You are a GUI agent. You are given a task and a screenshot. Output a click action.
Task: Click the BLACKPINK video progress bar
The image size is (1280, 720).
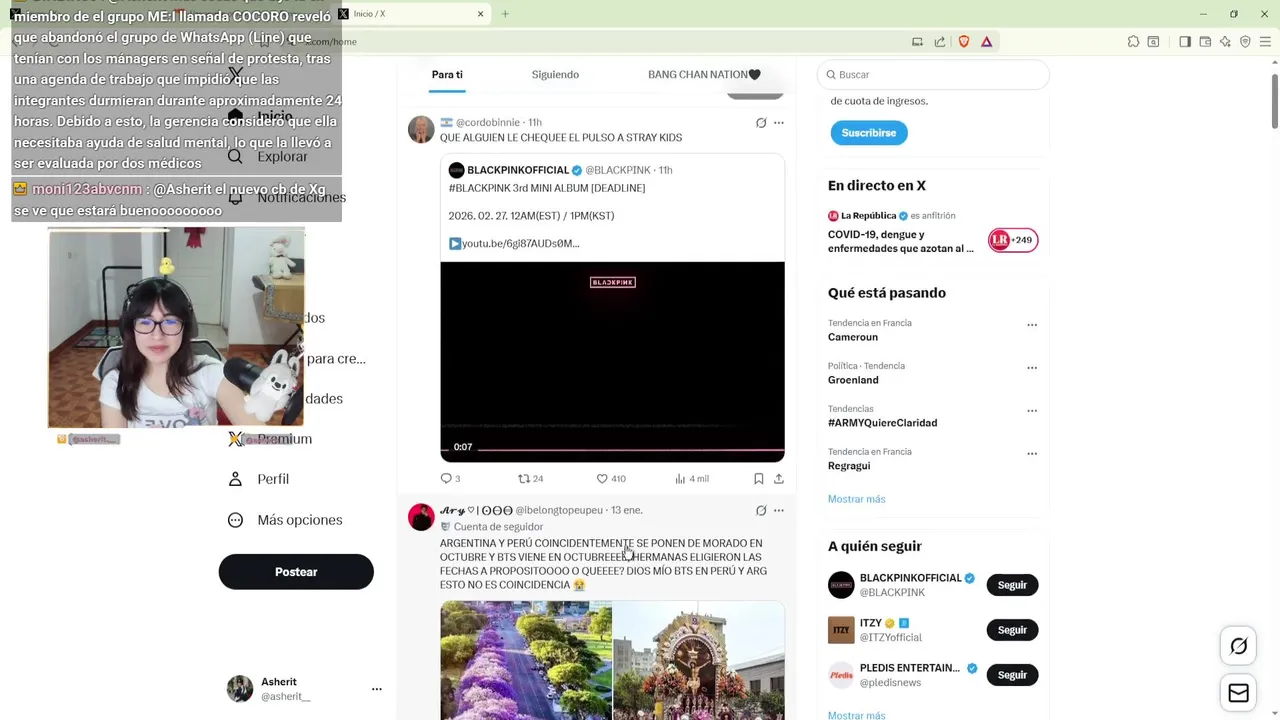(x=631, y=448)
